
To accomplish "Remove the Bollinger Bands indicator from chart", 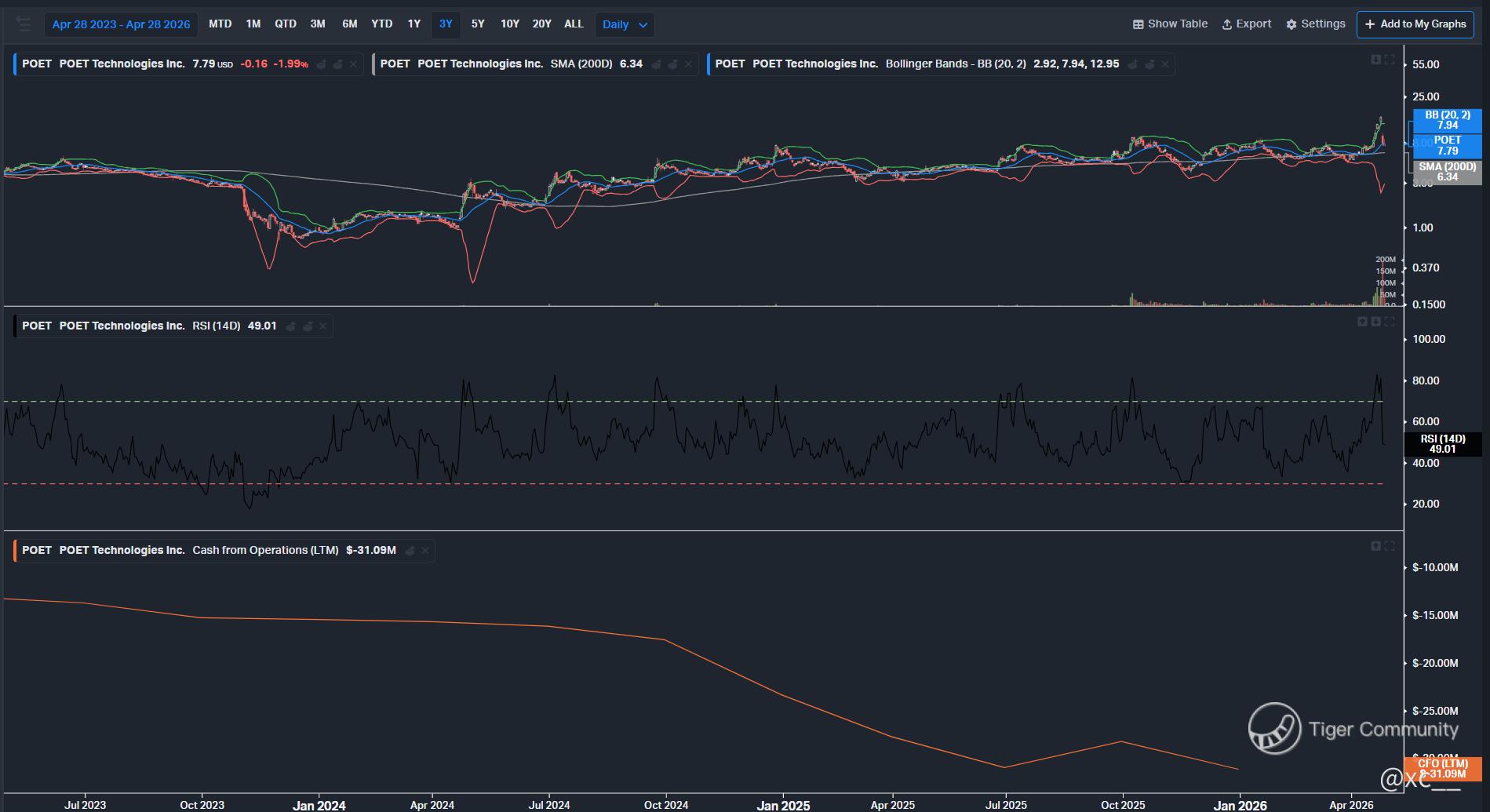I will pyautogui.click(x=1165, y=64).
